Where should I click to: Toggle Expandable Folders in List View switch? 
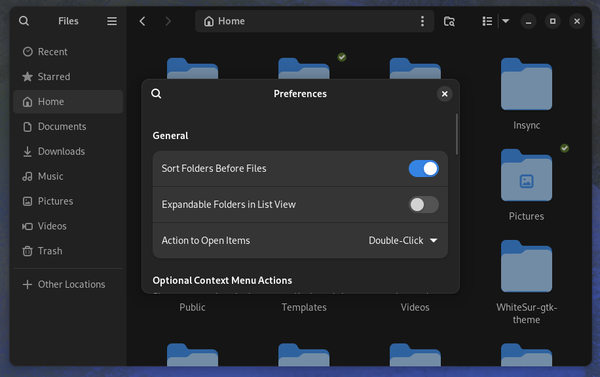pos(424,204)
